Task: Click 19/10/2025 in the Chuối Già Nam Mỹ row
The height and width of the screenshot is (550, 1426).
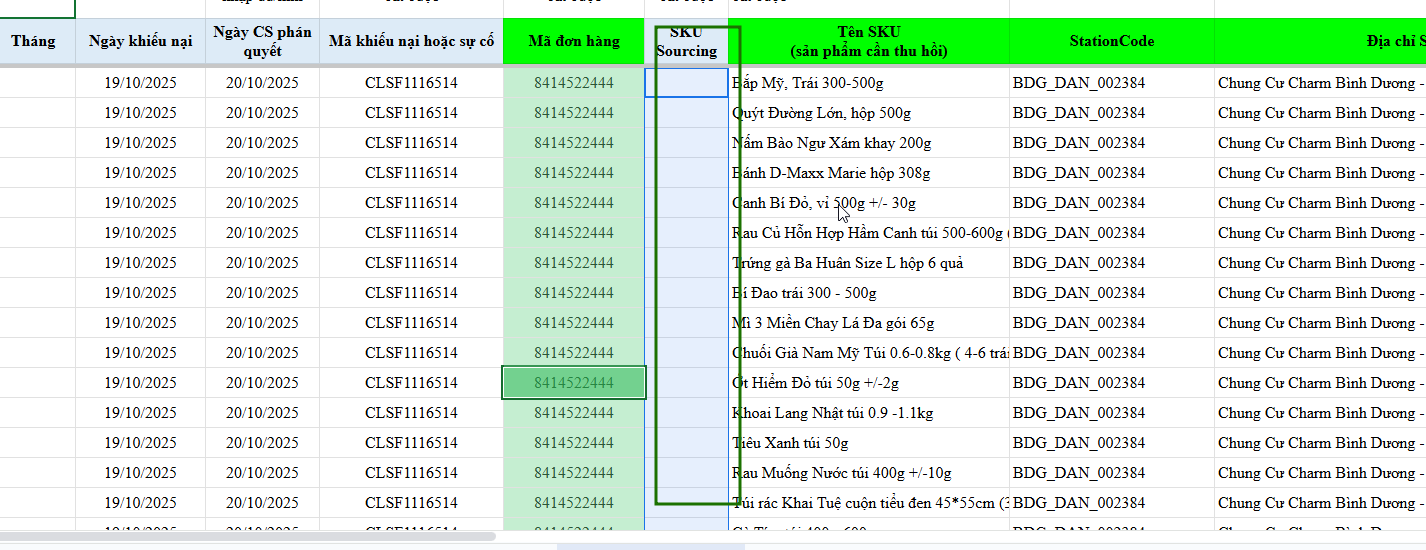Action: coord(140,353)
